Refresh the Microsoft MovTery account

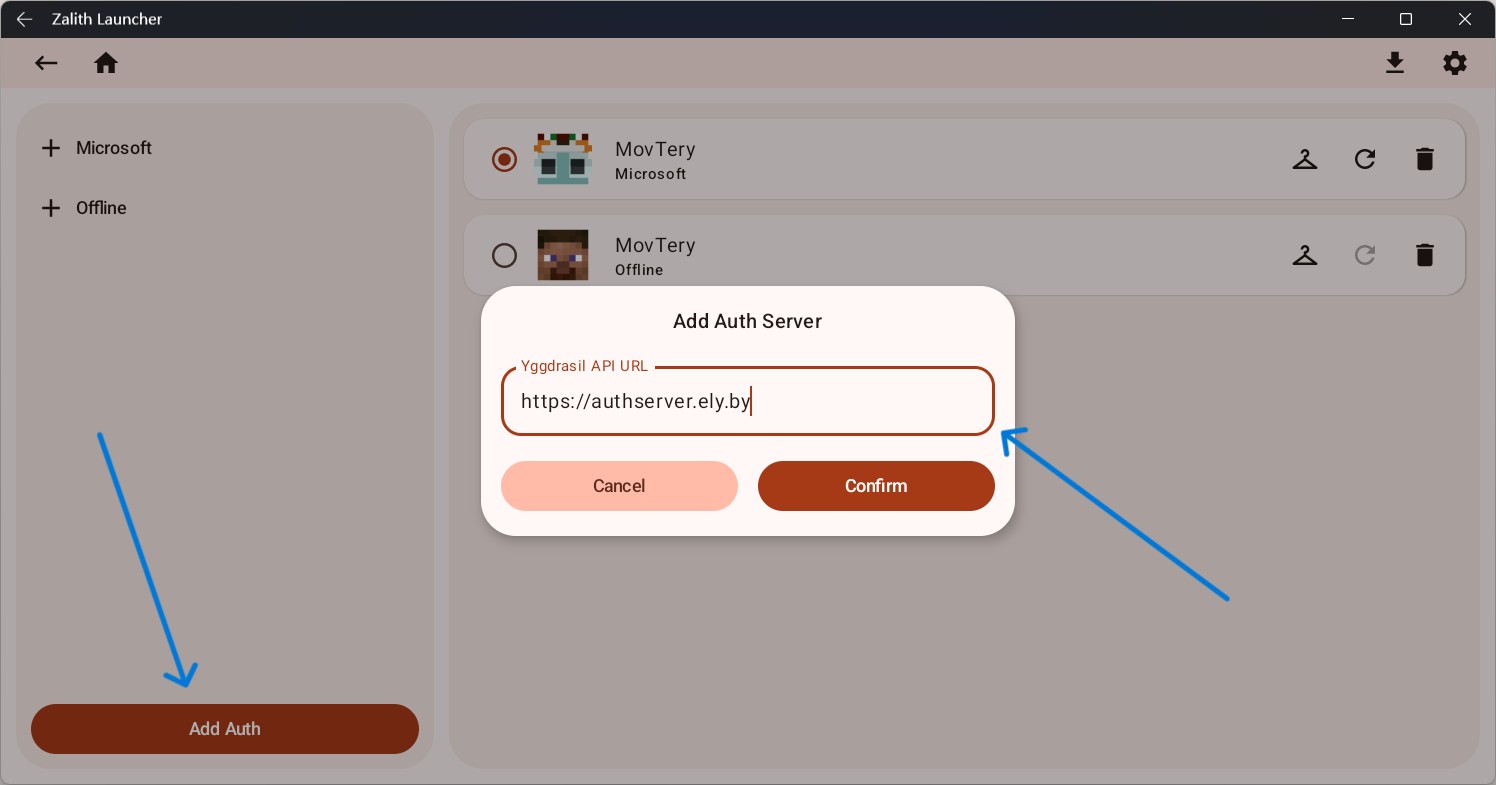point(1365,159)
